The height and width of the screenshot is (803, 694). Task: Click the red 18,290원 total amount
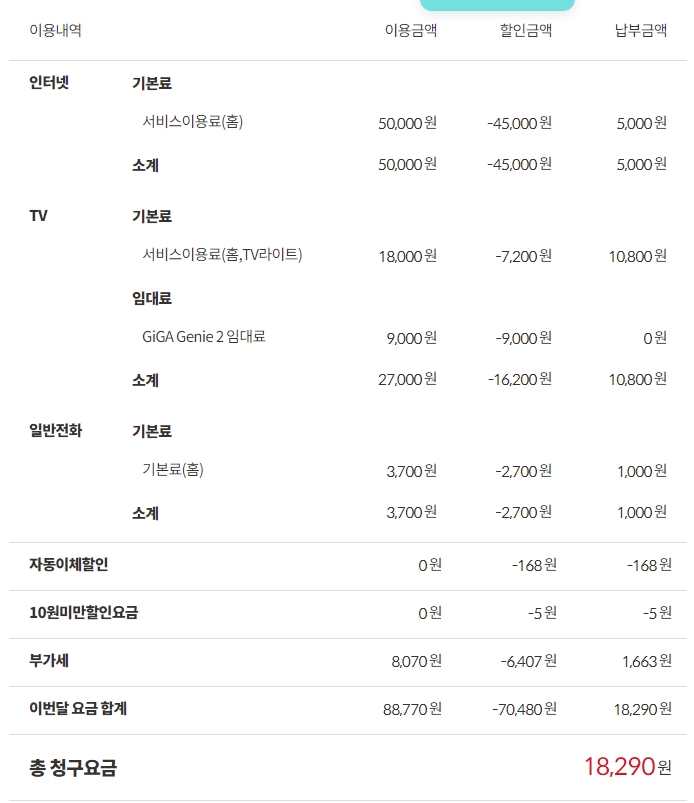(627, 767)
